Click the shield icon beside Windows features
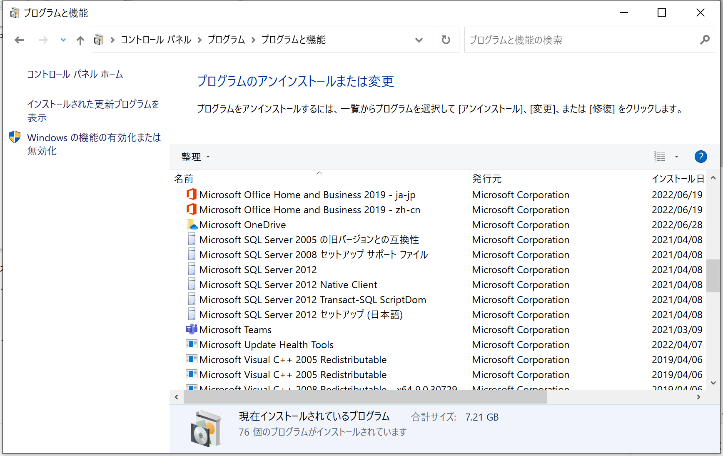This screenshot has height=456, width=723. [x=15, y=137]
